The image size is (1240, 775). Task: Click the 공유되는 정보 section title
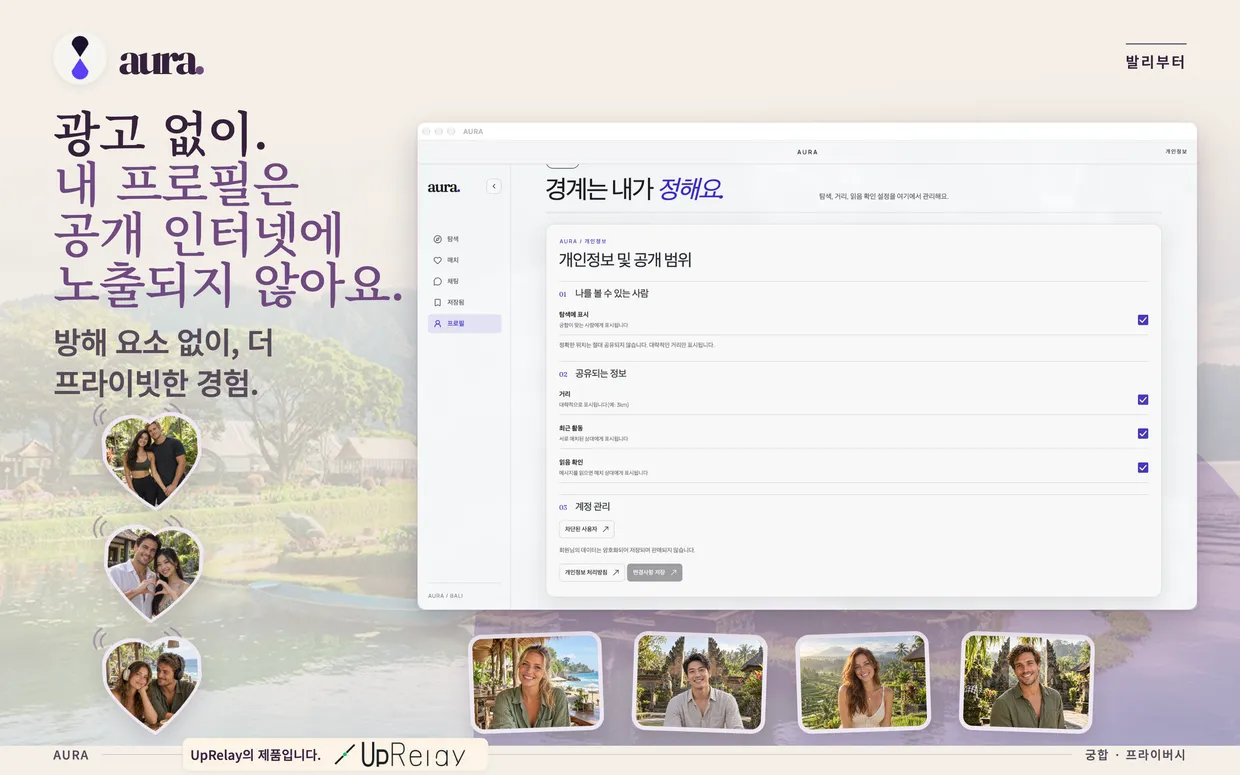(x=601, y=374)
